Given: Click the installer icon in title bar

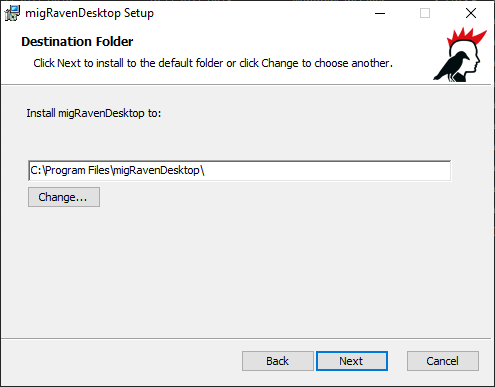Looking at the screenshot, I should (x=12, y=13).
